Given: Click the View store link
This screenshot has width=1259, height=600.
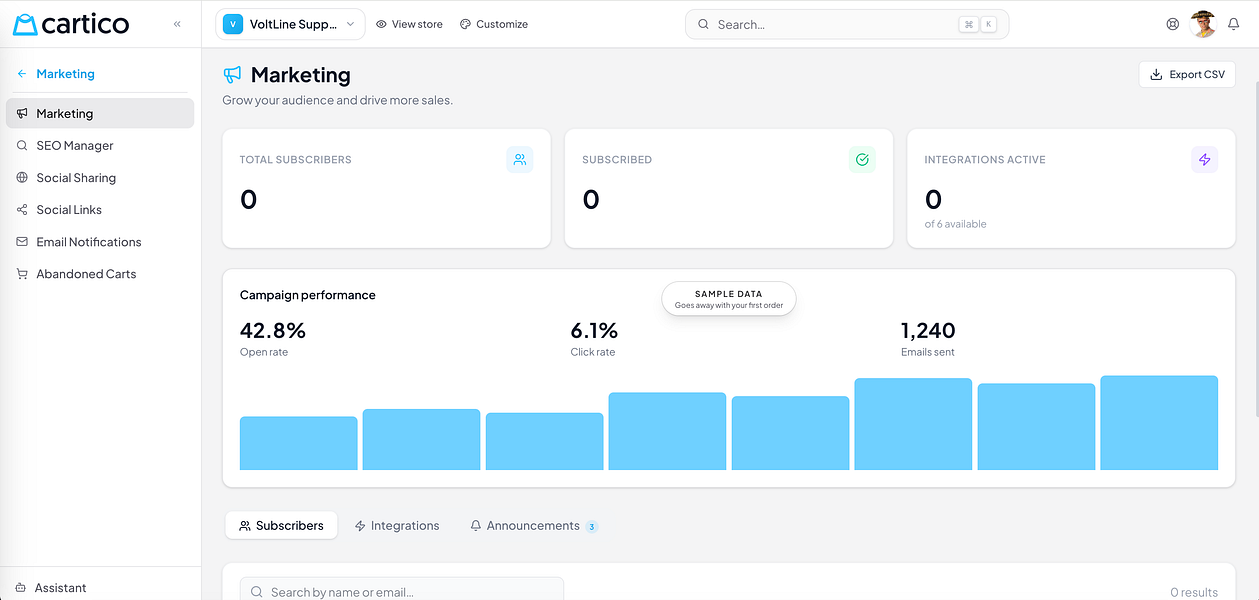Looking at the screenshot, I should click(409, 24).
